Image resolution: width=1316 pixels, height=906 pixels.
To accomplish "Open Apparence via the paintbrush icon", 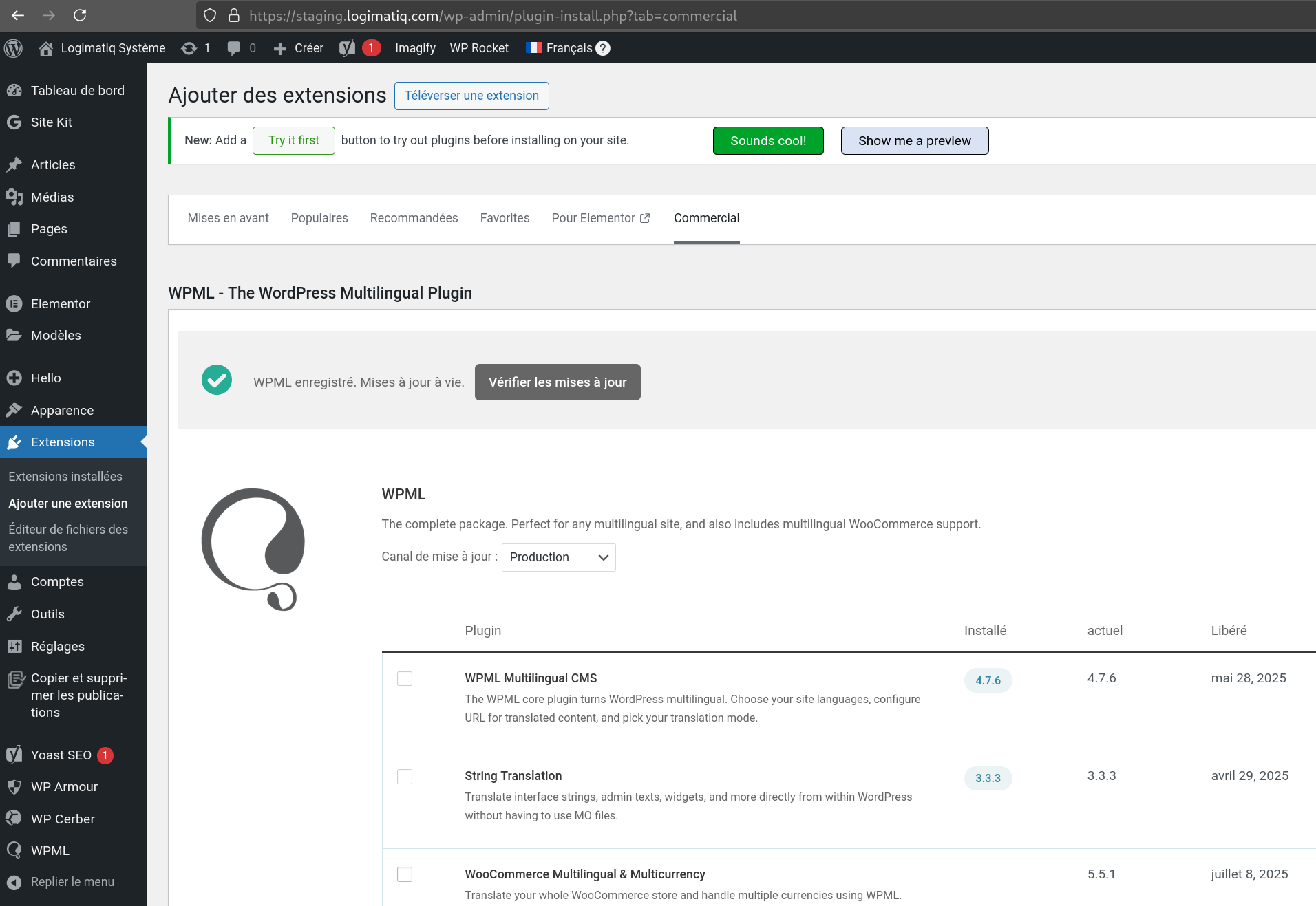I will [x=14, y=410].
